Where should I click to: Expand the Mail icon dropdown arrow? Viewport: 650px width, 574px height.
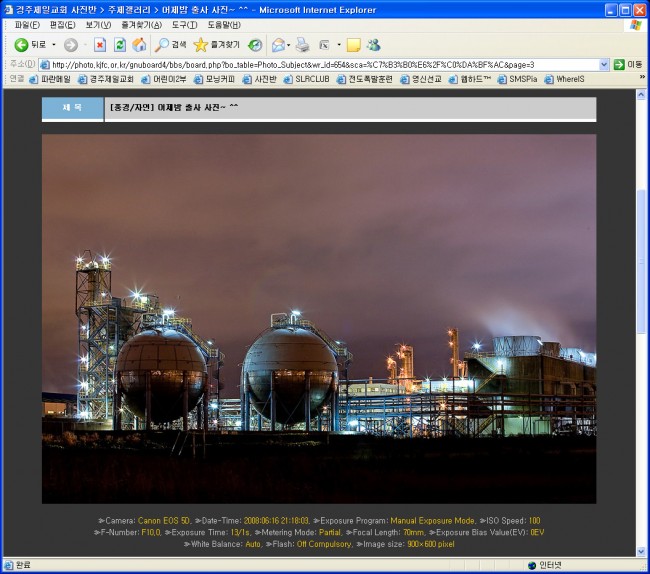click(290, 45)
